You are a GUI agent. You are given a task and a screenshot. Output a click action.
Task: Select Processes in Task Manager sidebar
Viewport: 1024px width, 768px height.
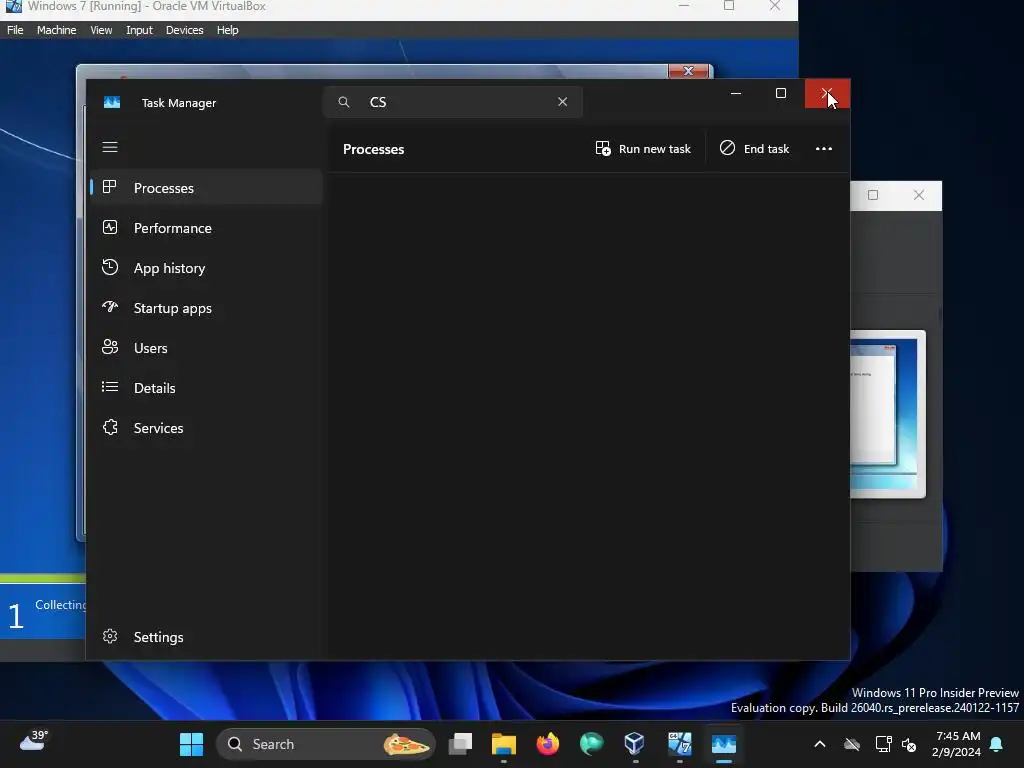[206, 188]
